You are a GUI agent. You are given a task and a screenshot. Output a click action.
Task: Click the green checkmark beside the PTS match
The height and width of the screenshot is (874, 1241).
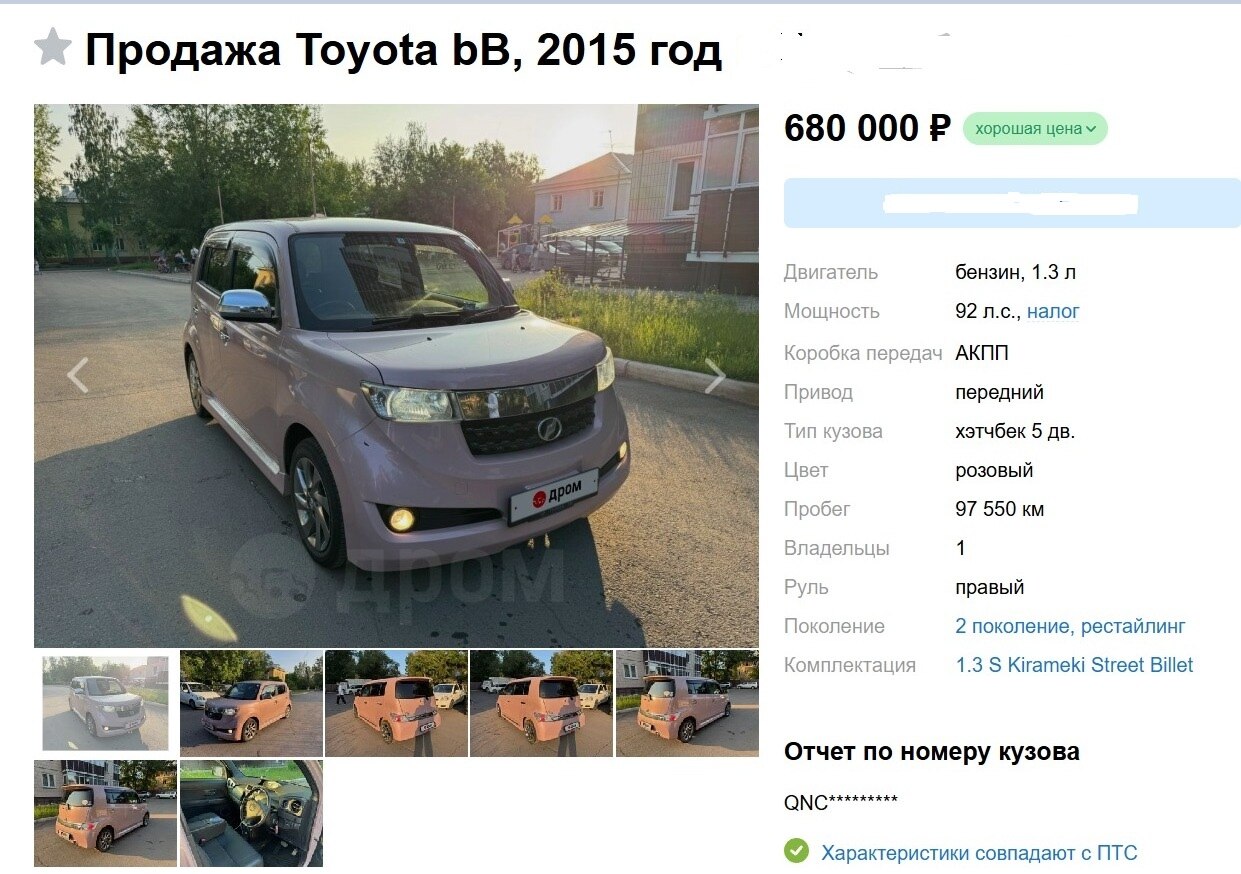(796, 852)
